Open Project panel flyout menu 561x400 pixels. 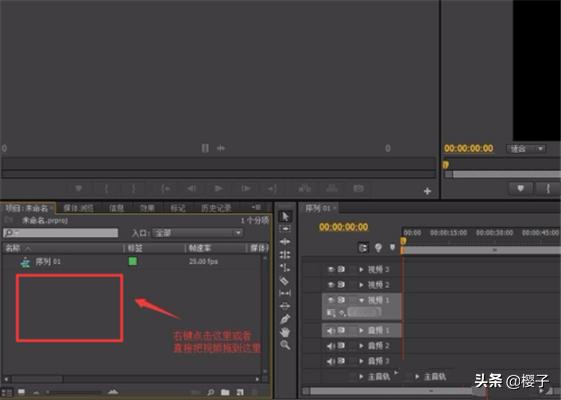[x=256, y=208]
